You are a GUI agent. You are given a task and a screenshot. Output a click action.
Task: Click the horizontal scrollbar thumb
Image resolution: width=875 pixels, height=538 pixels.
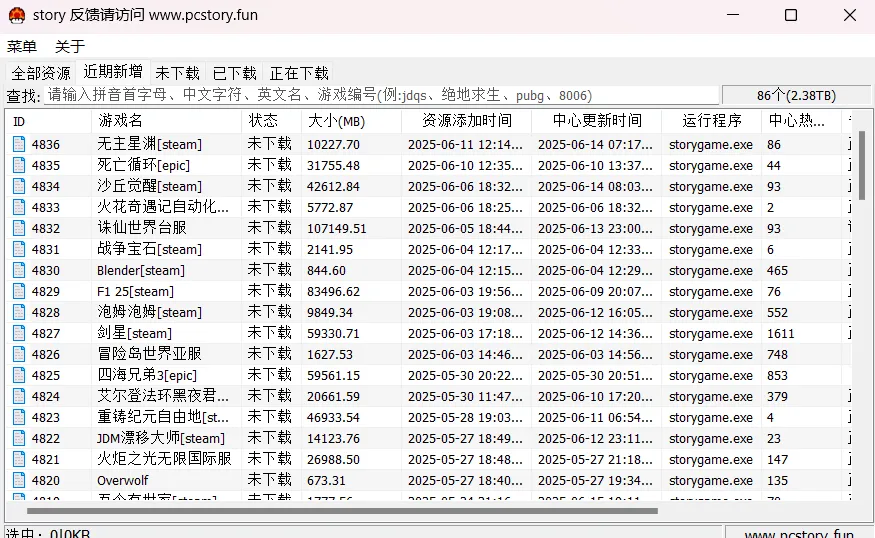tap(342, 511)
